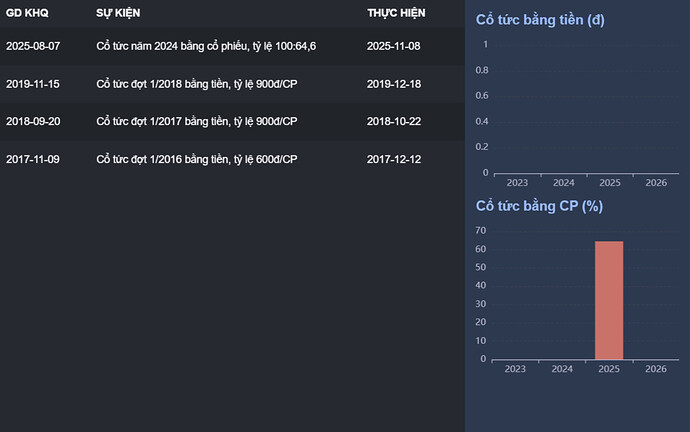Click 2023 axis label on cash dividend chart
This screenshot has width=690, height=432.
[x=517, y=183]
